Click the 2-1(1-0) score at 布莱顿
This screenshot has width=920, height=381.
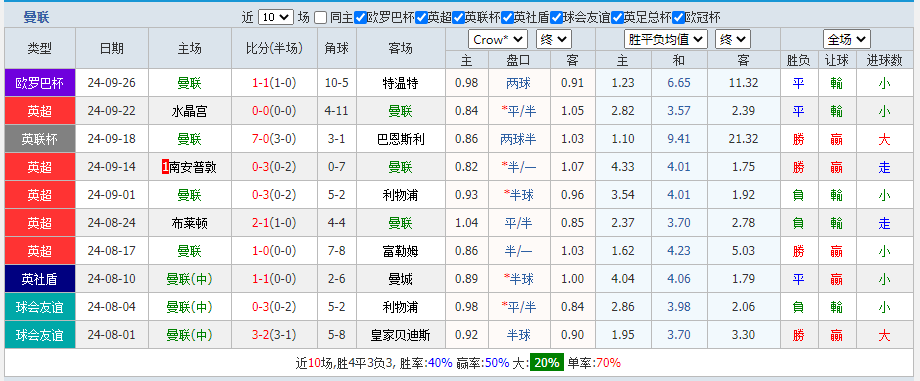tap(274, 223)
